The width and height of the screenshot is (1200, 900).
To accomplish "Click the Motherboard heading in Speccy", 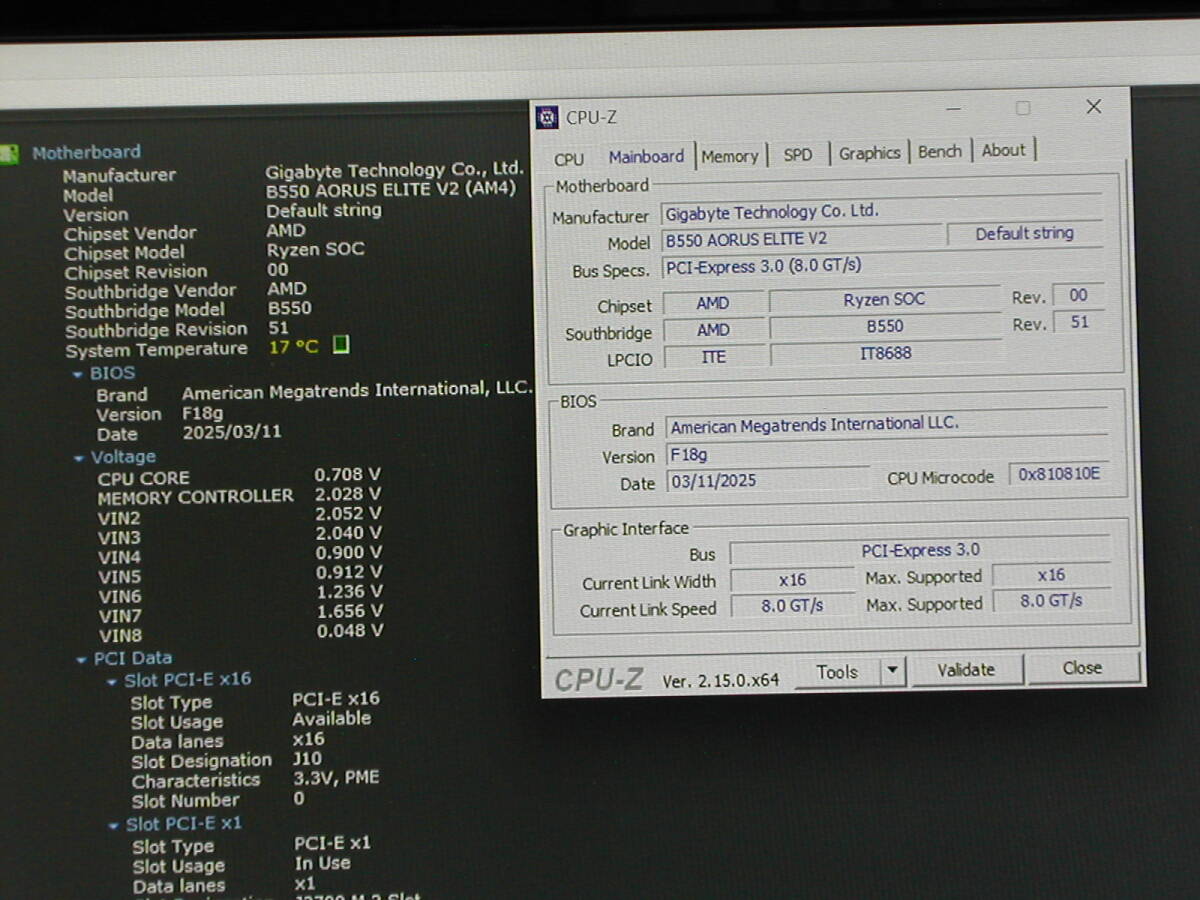I will click(86, 152).
